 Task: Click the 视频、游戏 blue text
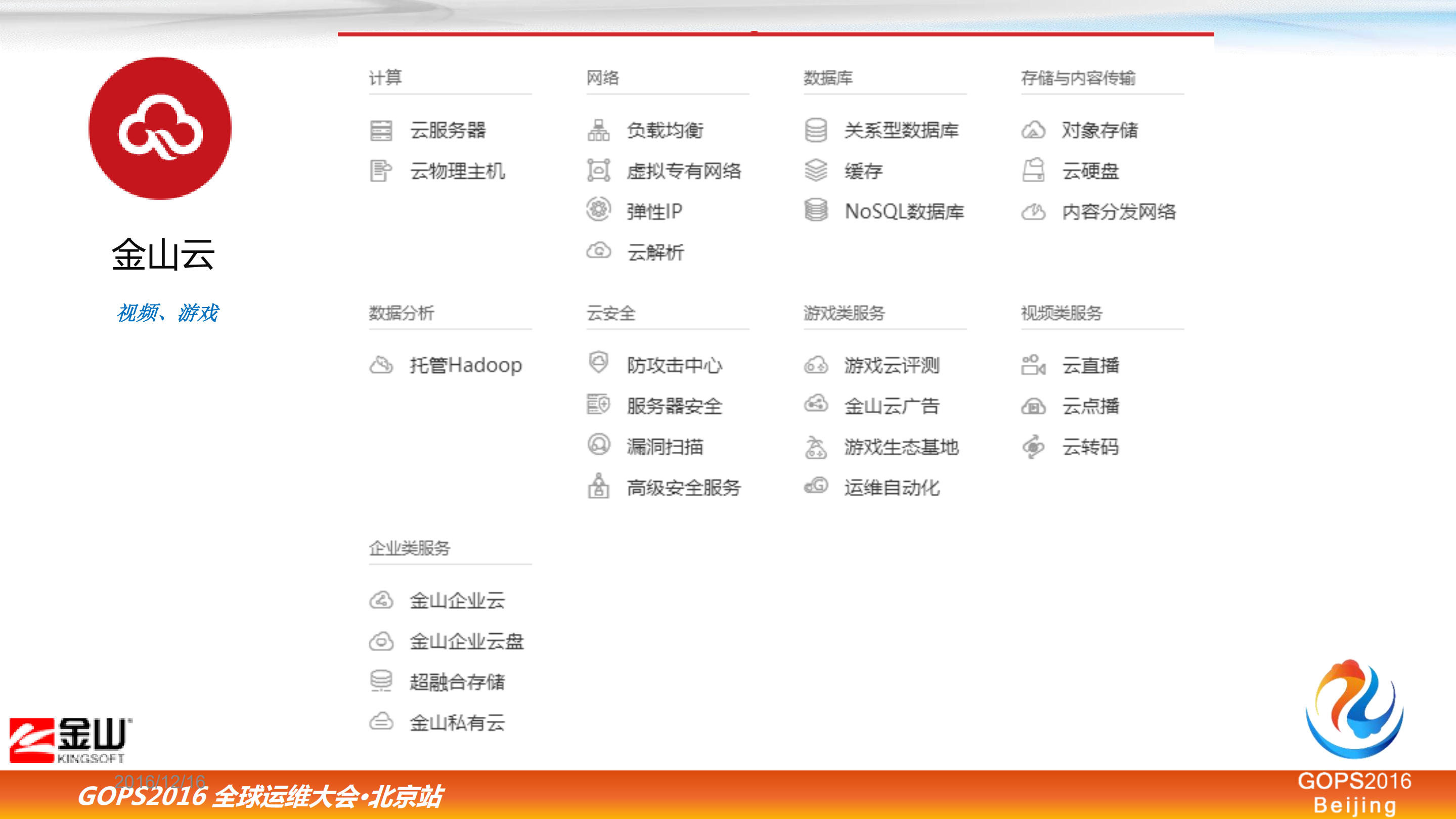pos(168,313)
